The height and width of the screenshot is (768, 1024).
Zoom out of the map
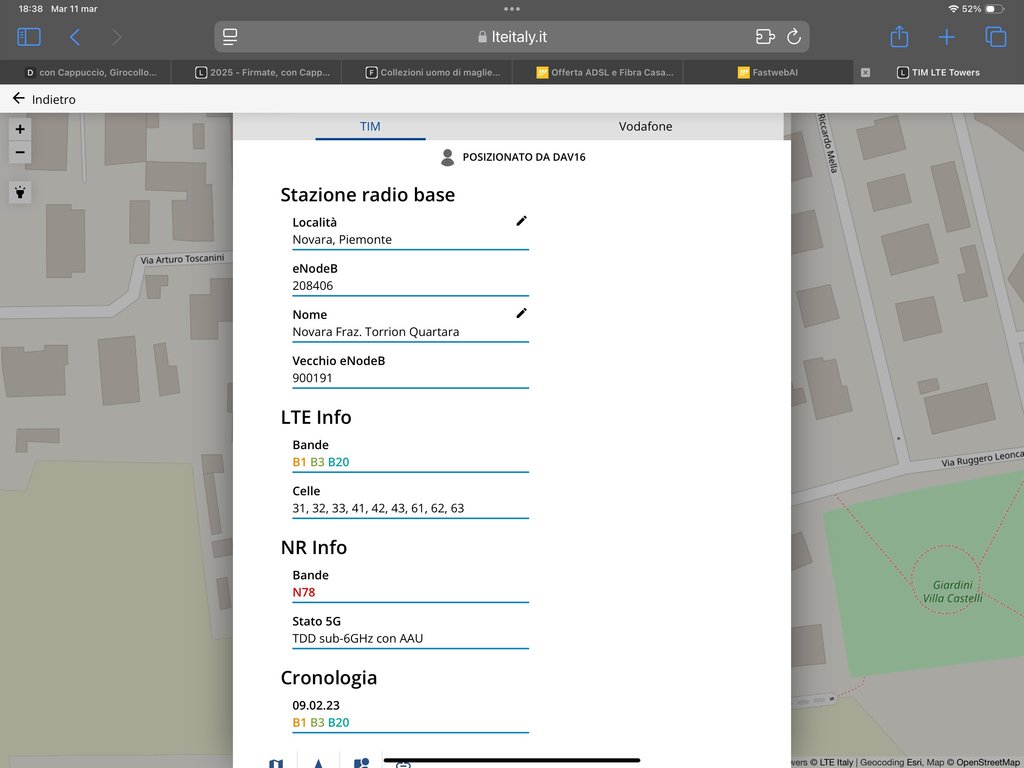coord(20,153)
